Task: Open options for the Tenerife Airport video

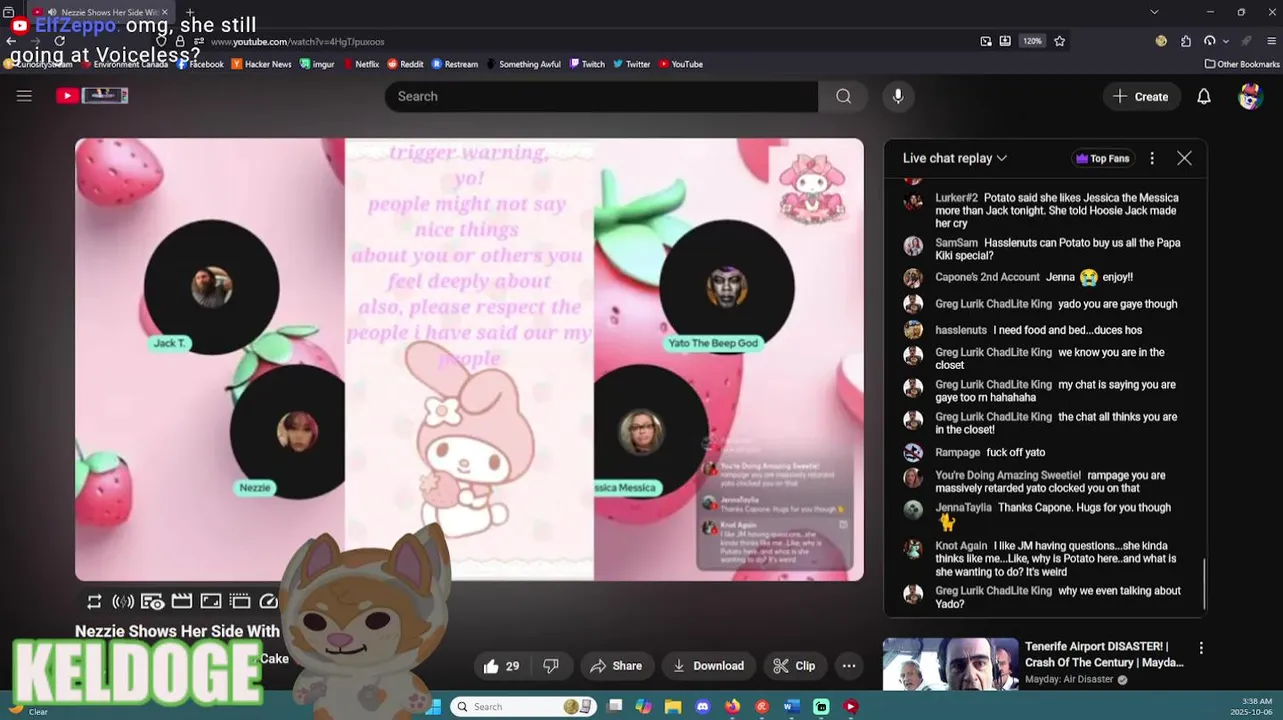Action: point(1201,648)
